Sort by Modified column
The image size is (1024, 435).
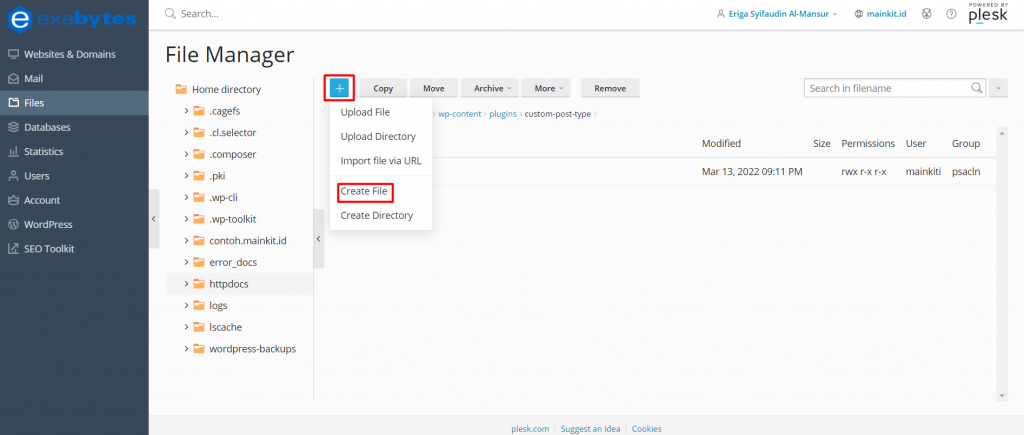pos(721,143)
